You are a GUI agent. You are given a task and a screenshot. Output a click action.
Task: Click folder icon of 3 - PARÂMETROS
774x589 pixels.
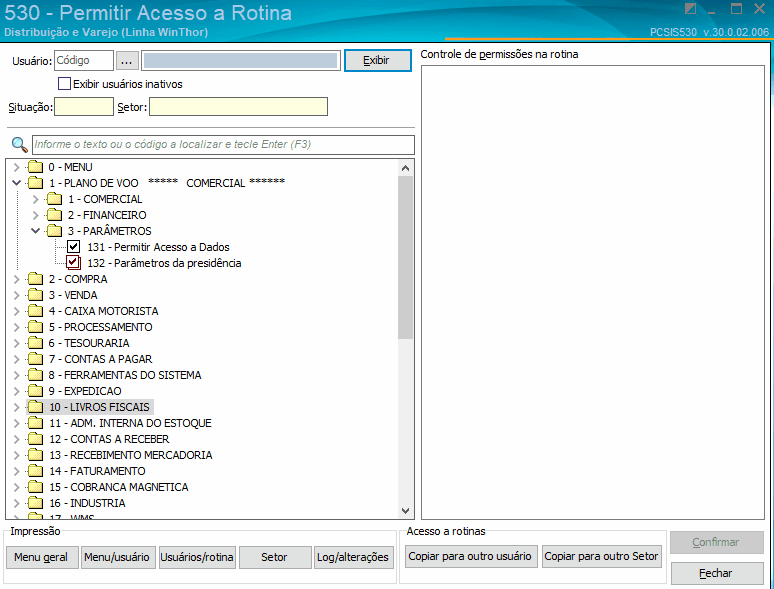pos(54,231)
